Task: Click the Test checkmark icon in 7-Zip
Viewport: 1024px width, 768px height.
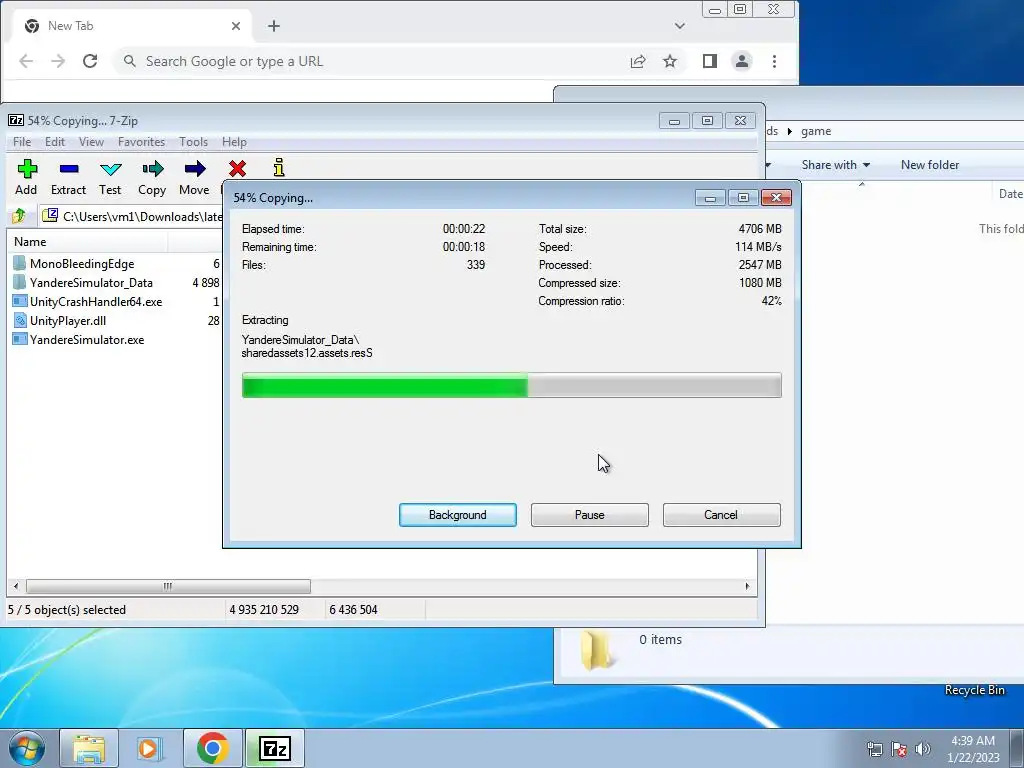Action: (x=110, y=169)
